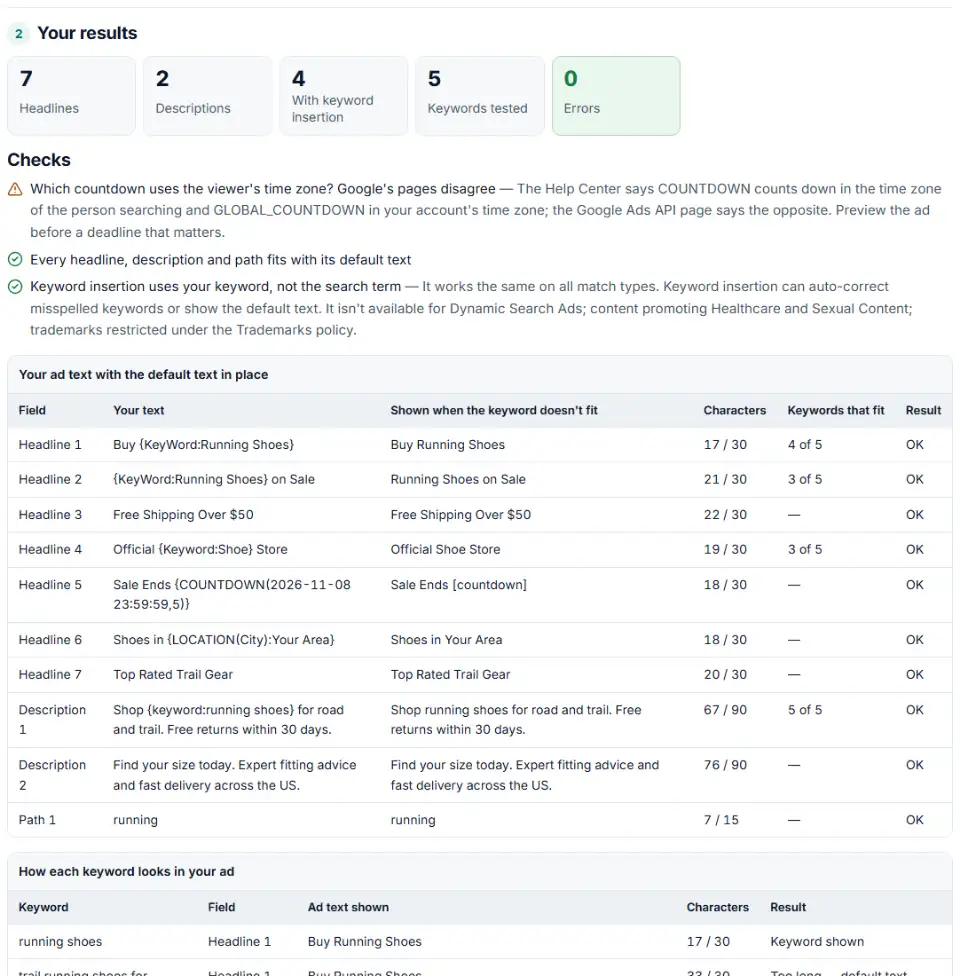Click the 'Headline 2' row label
960x976 pixels.
[50, 479]
